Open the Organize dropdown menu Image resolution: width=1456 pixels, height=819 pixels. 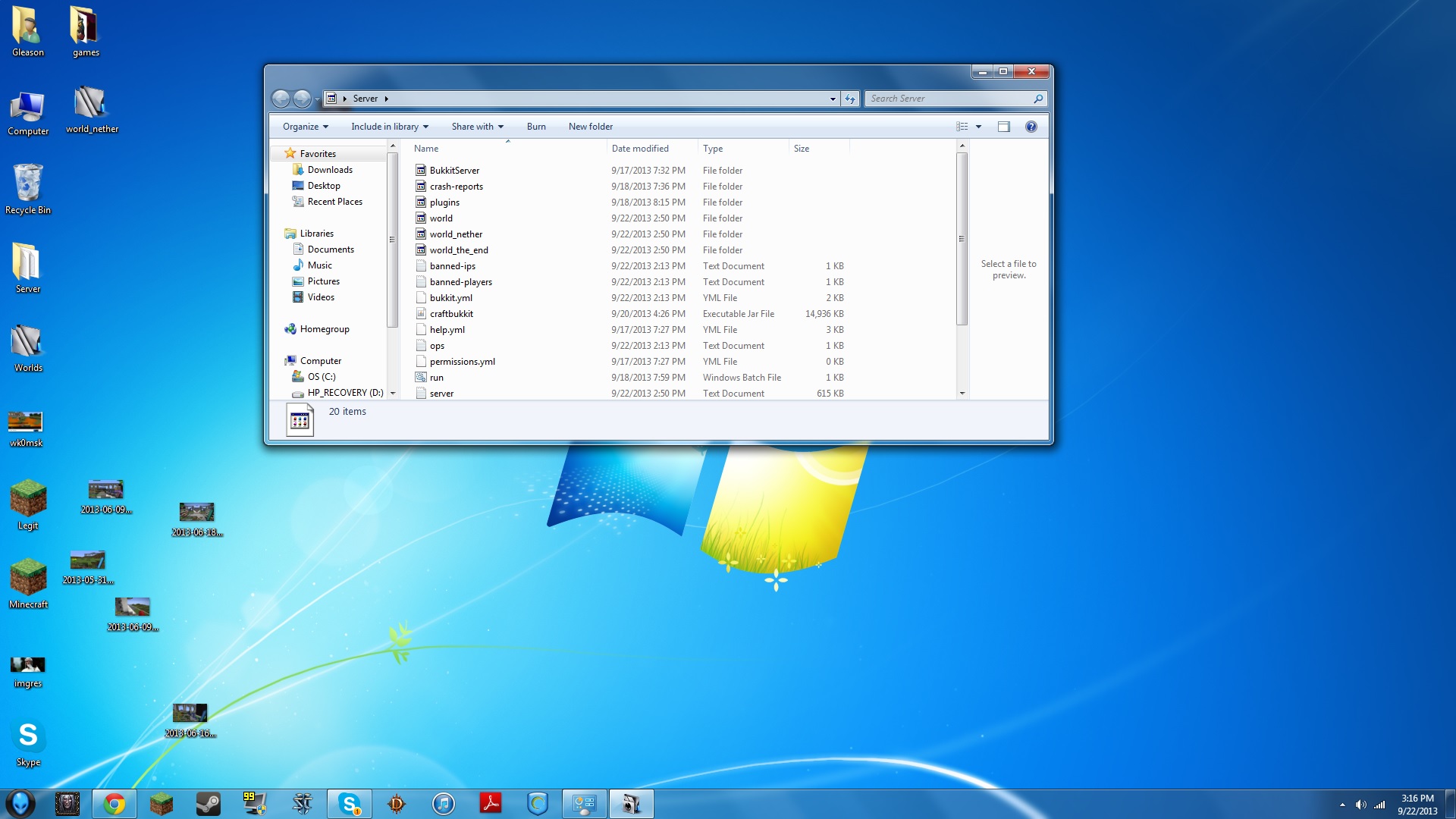tap(304, 127)
